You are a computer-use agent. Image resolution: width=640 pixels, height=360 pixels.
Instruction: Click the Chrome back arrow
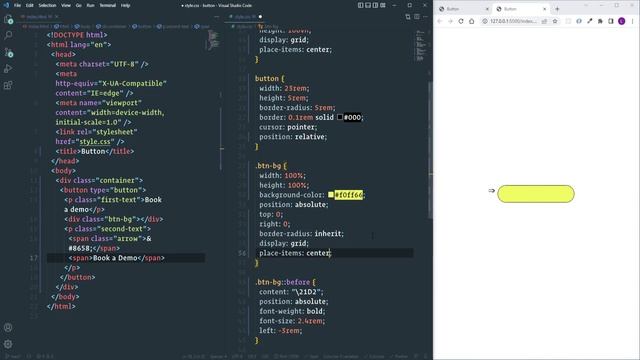coord(440,21)
